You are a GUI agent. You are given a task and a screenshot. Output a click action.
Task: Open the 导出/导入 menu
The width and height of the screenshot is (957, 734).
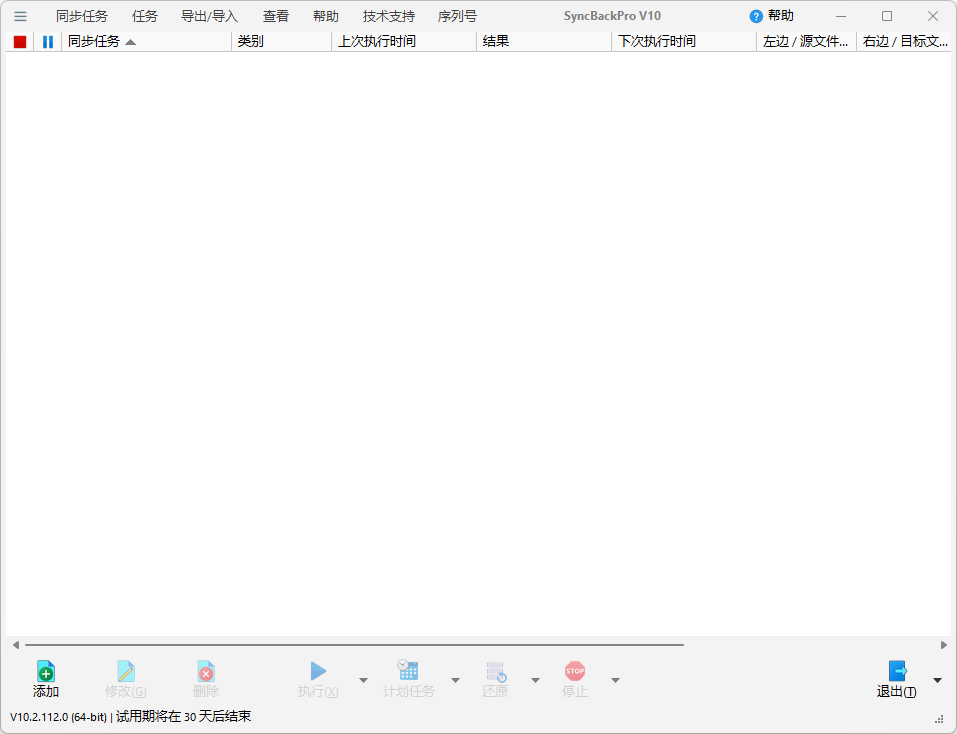point(209,16)
